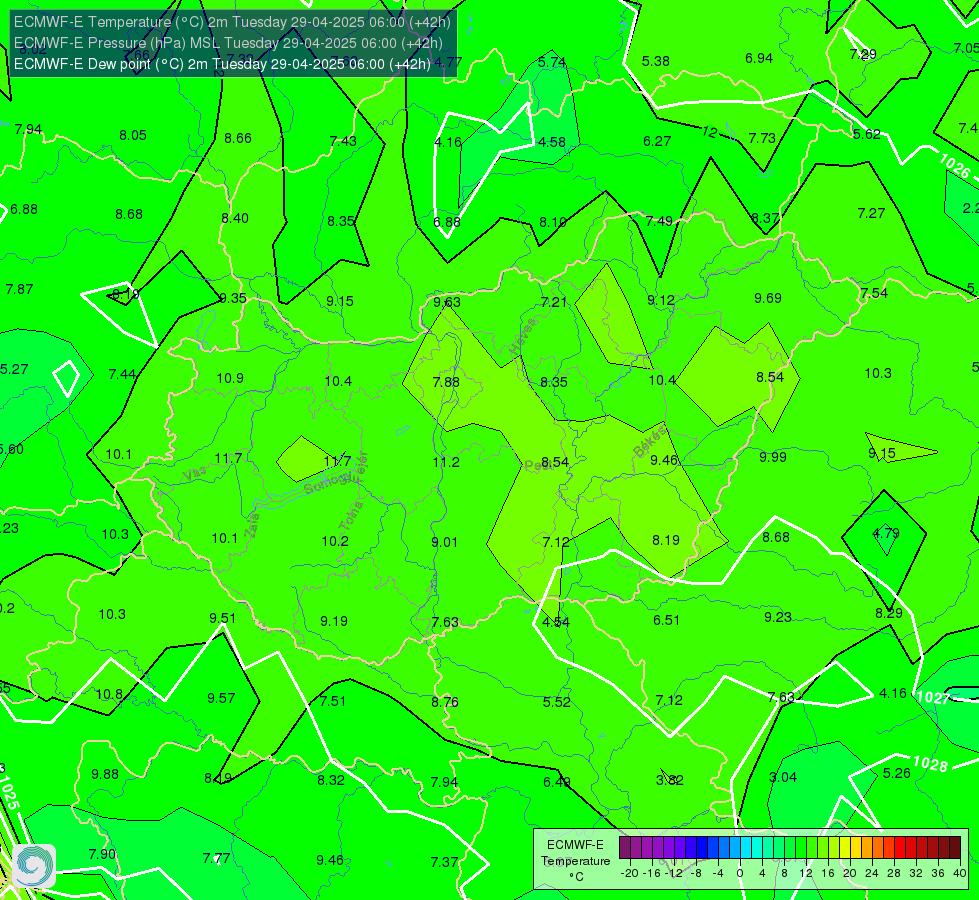Image resolution: width=979 pixels, height=900 pixels.
Task: Click the 10.2 dew point value
Action: 335,541
